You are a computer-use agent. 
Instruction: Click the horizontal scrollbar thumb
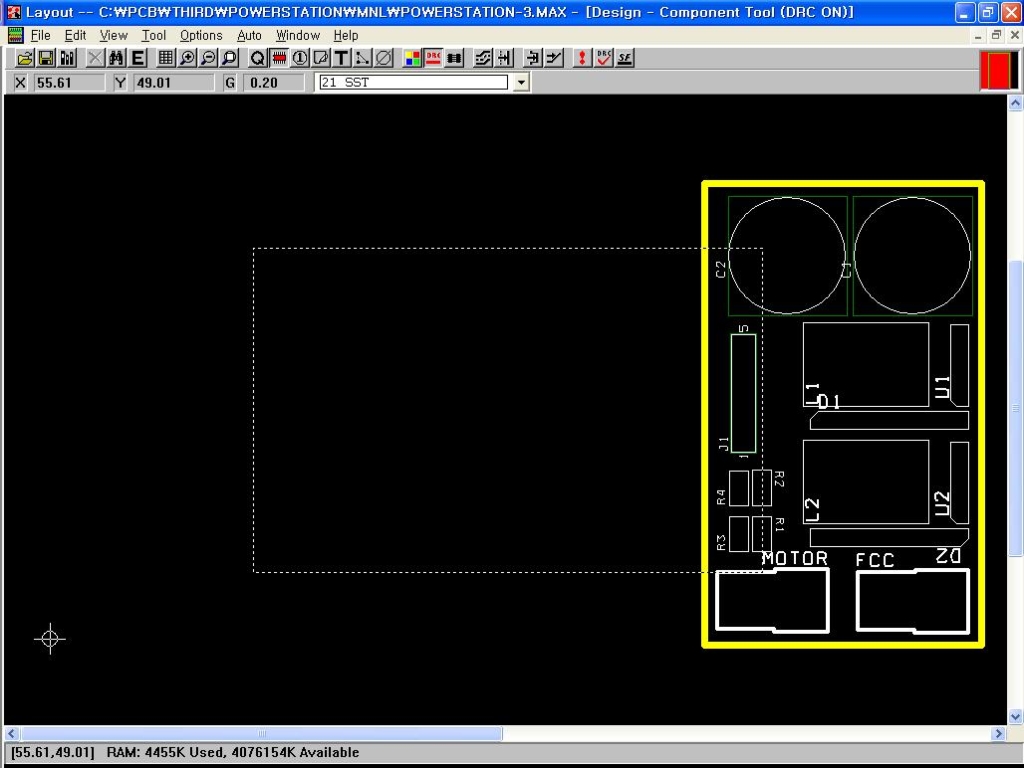[261, 733]
